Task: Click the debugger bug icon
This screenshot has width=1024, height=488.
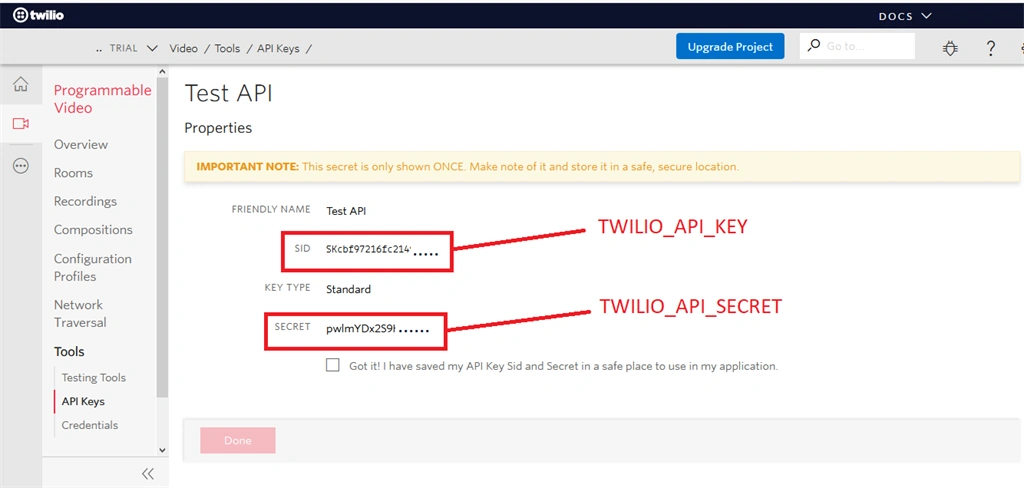Action: click(950, 47)
